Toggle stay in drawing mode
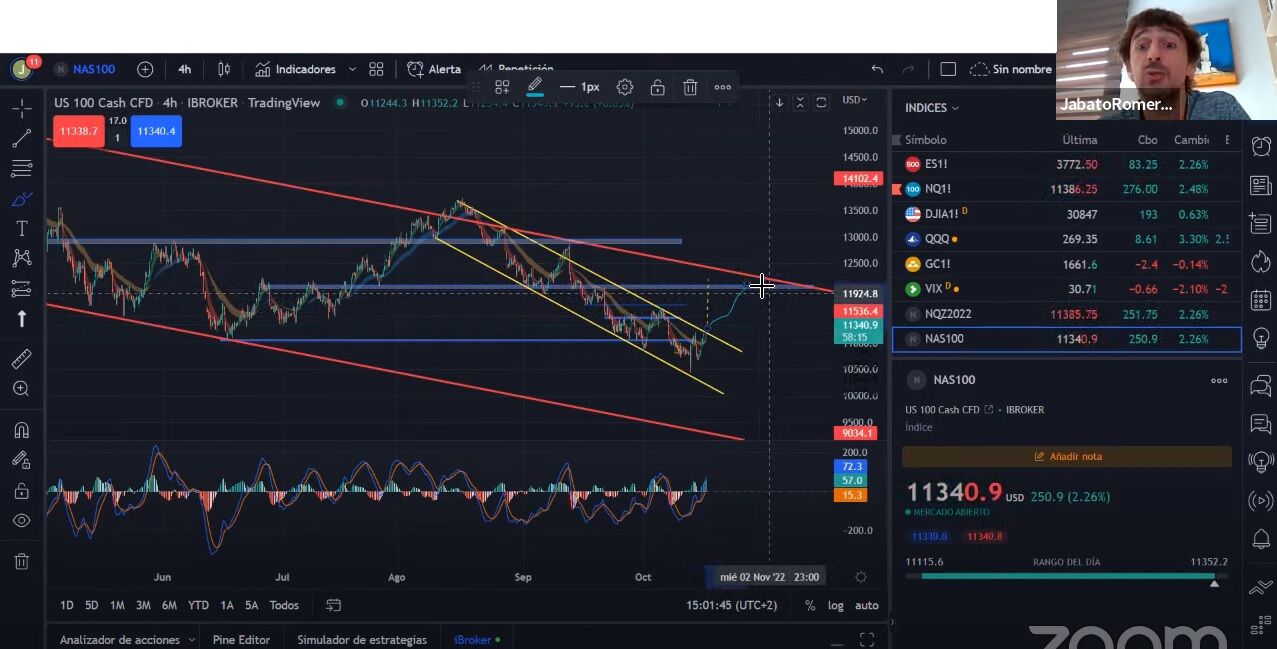This screenshot has height=649, width=1277. pyautogui.click(x=21, y=460)
